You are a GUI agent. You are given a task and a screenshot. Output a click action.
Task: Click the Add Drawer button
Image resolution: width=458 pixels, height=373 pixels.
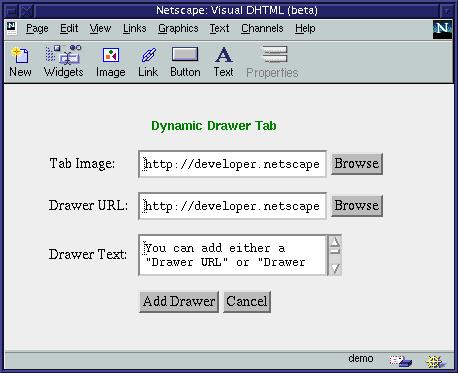[x=179, y=302]
